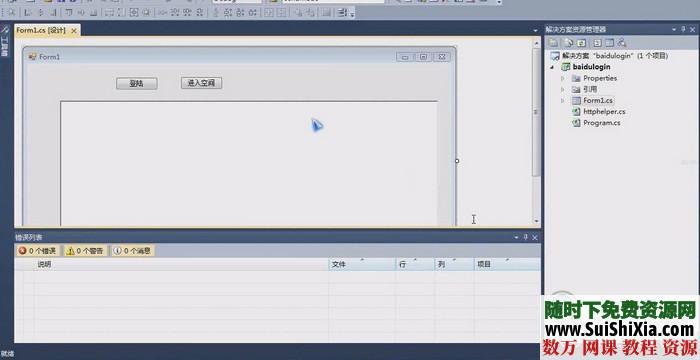
Task: Click the Make Same Width icon
Action: click(108, 13)
